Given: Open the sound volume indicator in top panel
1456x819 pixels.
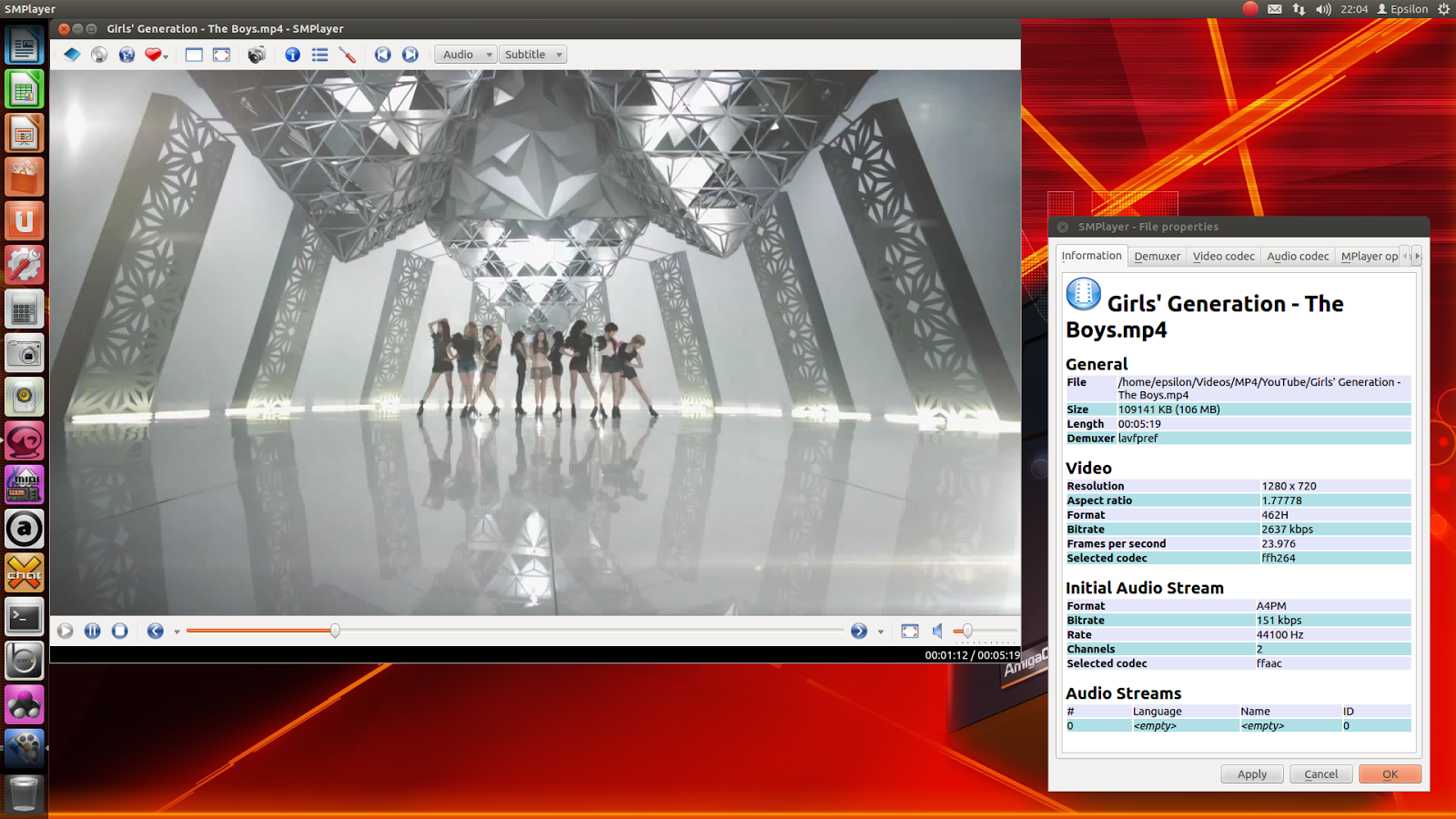Looking at the screenshot, I should pyautogui.click(x=1323, y=9).
